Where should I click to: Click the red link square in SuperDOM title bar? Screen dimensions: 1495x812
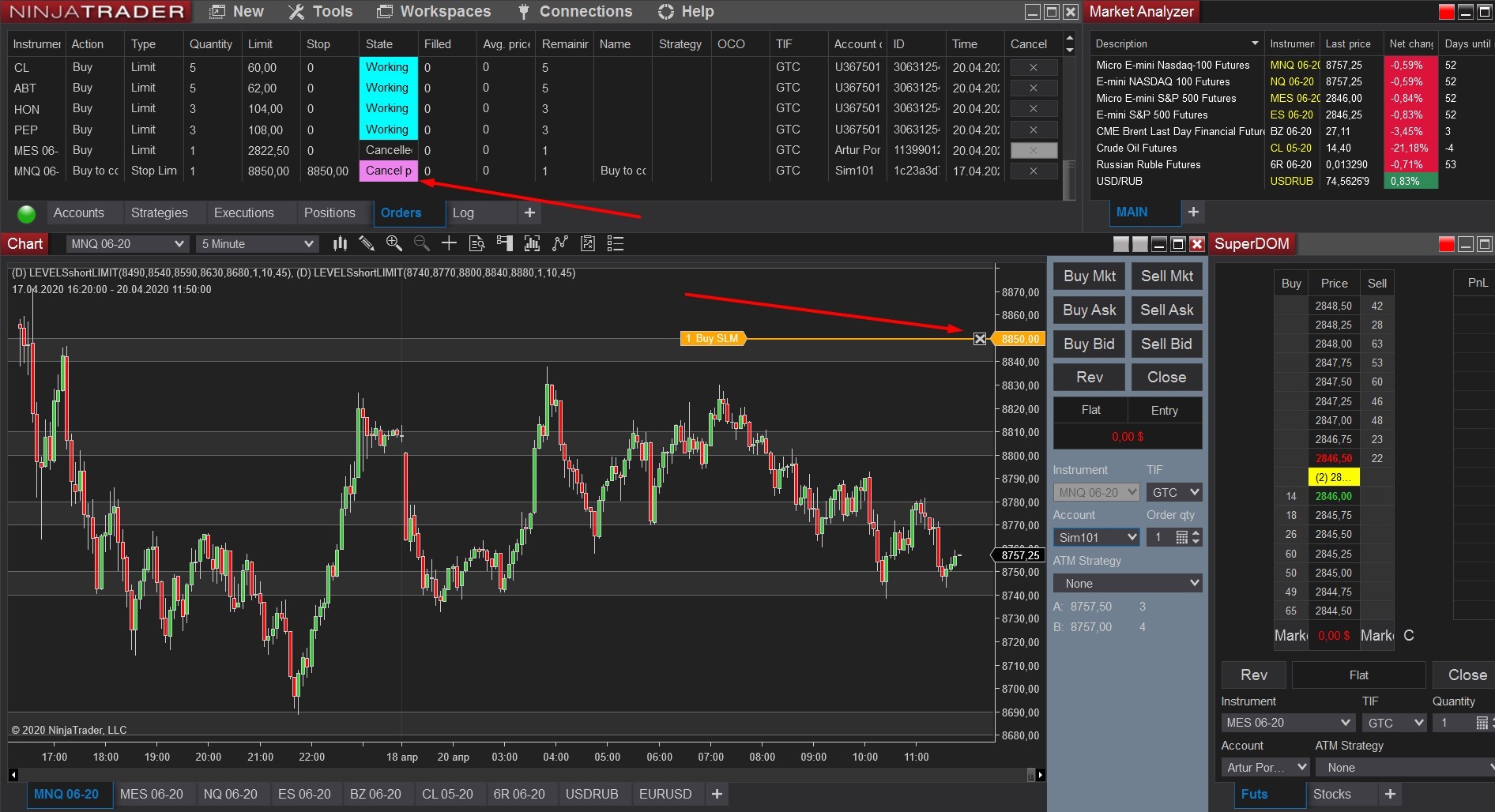pyautogui.click(x=1447, y=244)
